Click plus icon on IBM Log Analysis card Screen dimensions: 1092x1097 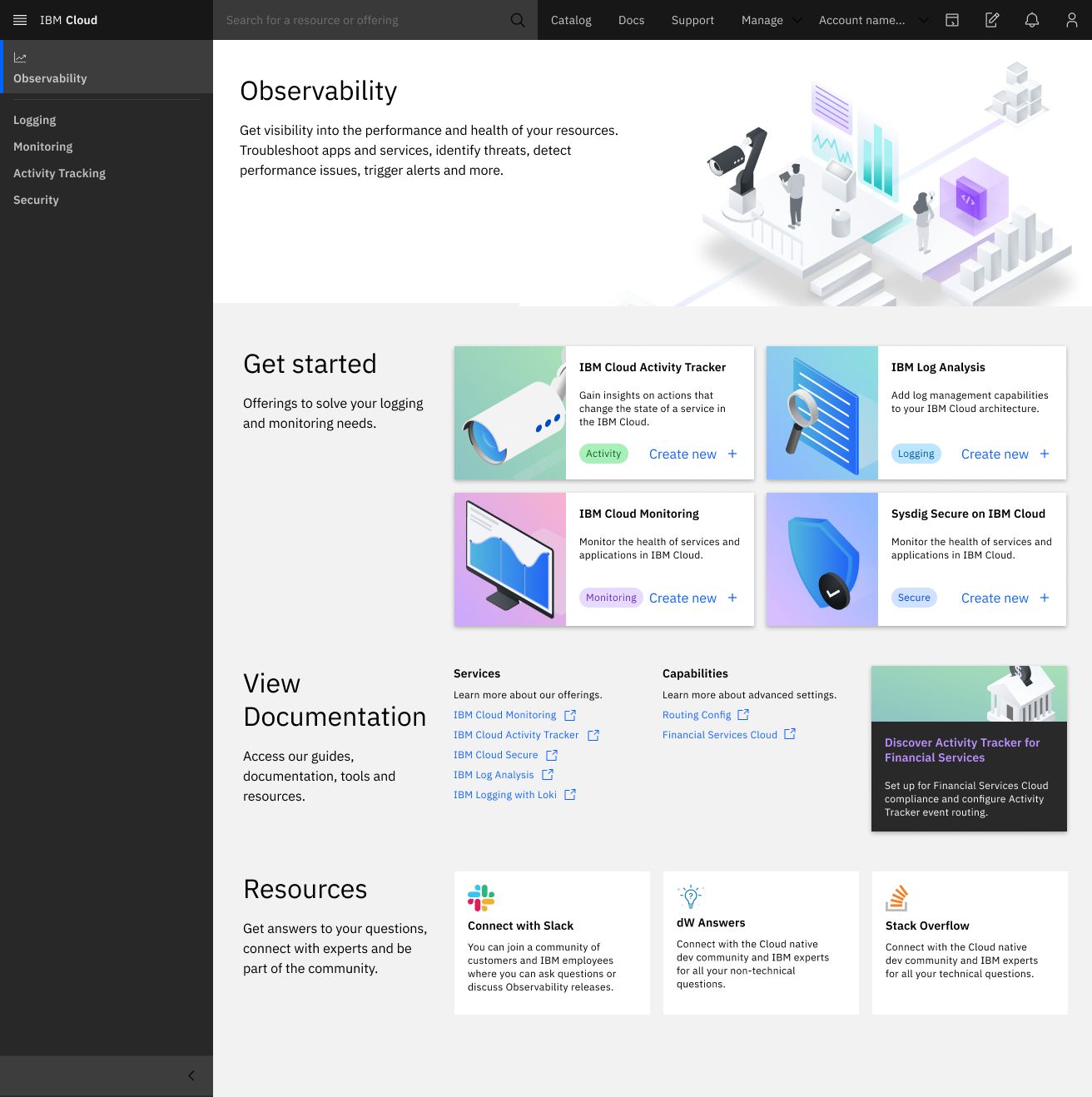[1045, 454]
